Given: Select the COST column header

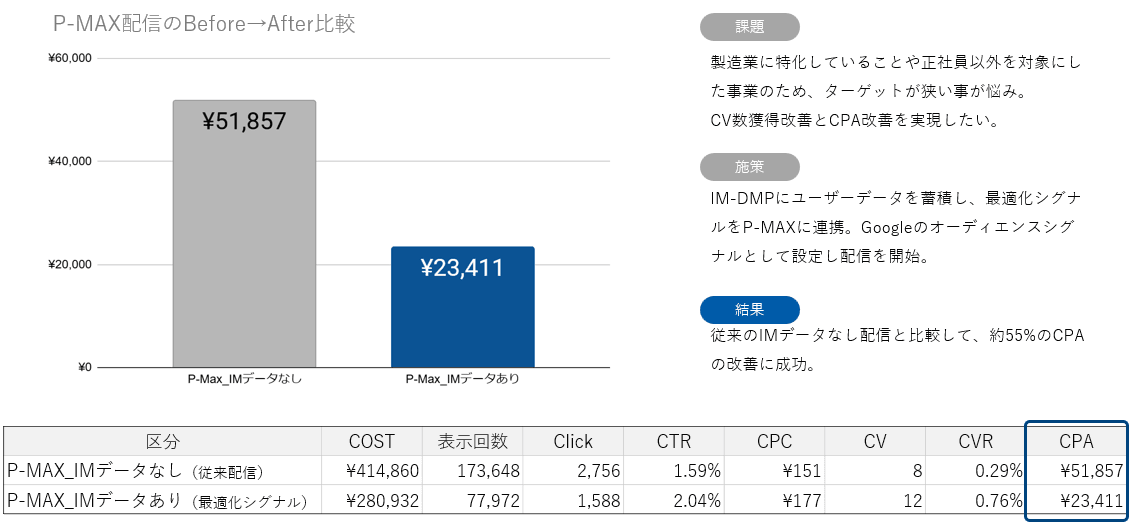Looking at the screenshot, I should click(x=371, y=441).
